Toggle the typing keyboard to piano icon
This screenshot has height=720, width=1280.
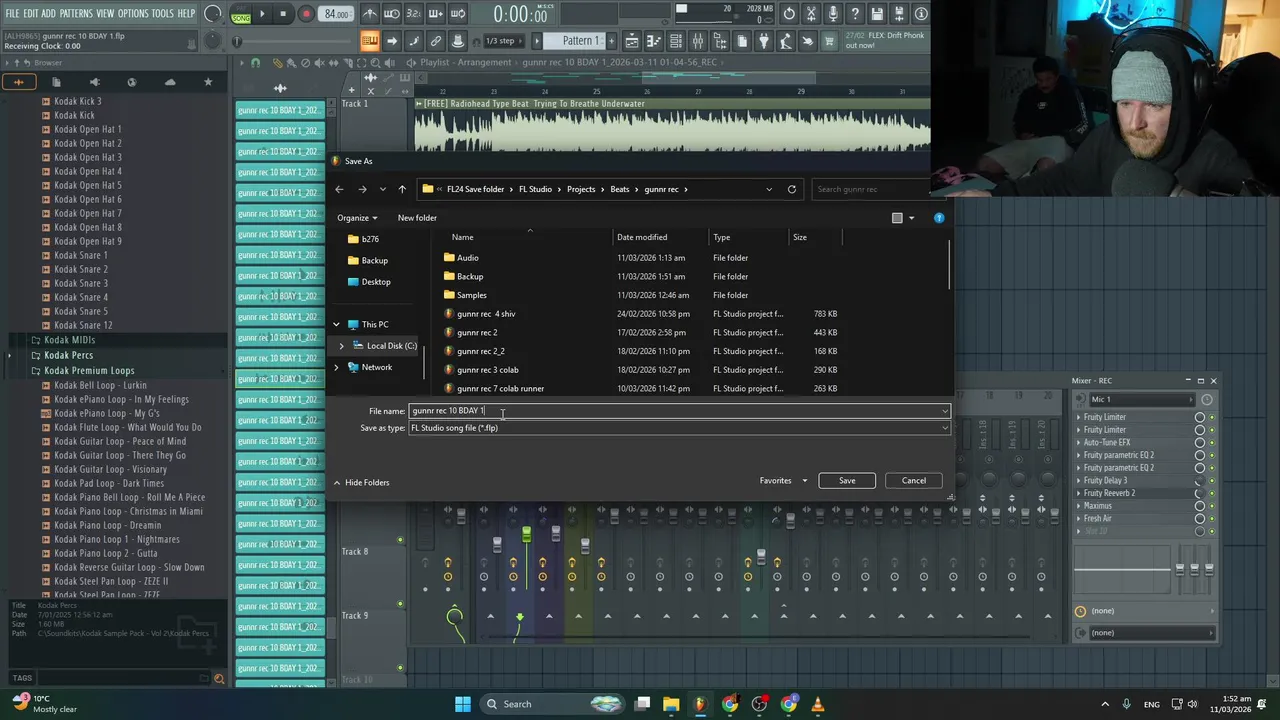click(x=370, y=41)
